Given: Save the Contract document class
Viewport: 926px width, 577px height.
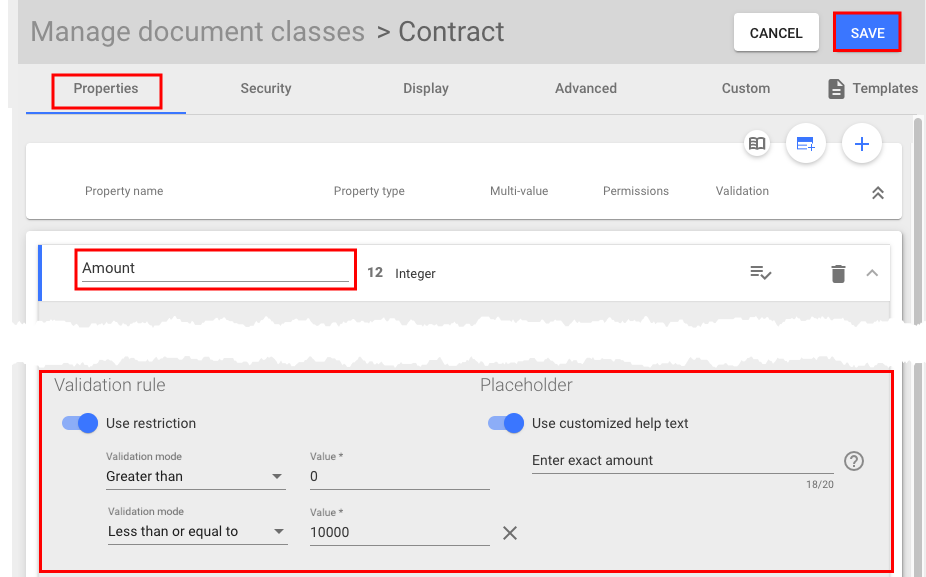Looking at the screenshot, I should pyautogui.click(x=866, y=31).
